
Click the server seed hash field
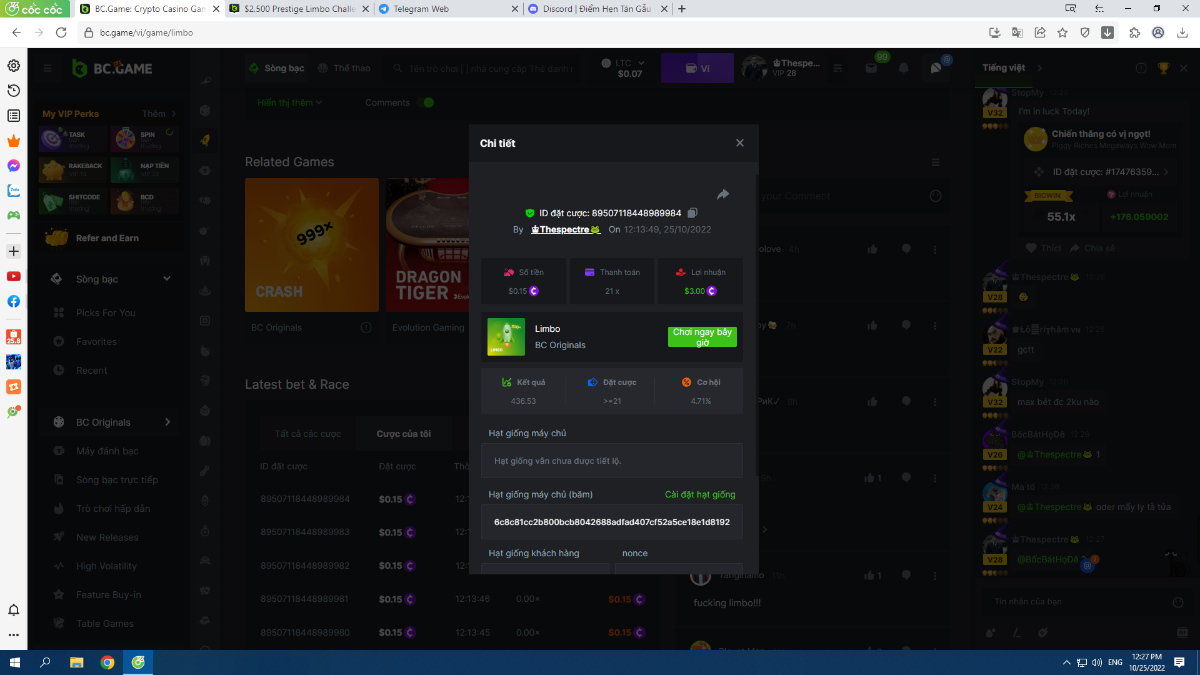(611, 522)
